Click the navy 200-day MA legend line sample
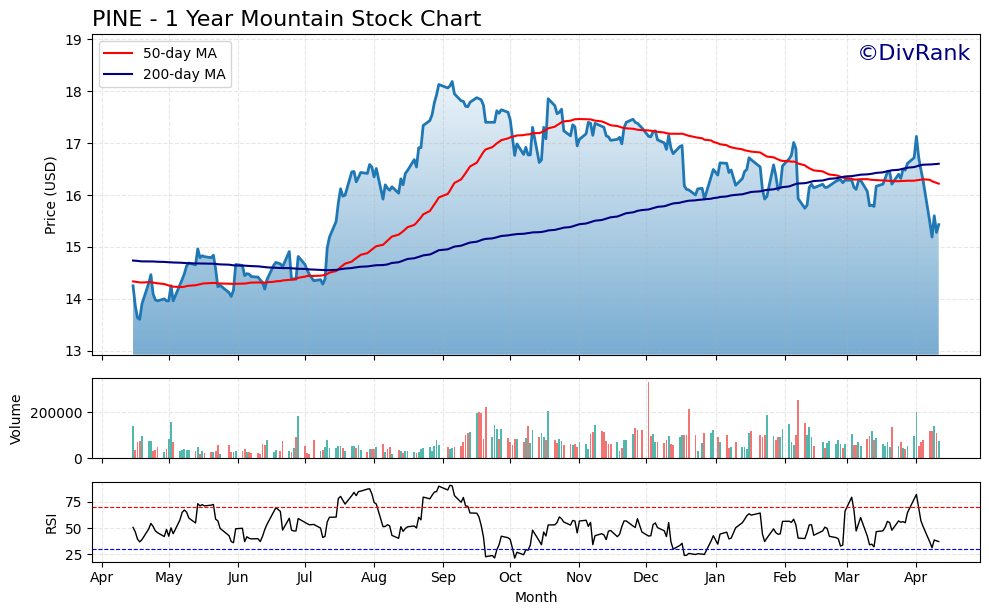The width and height of the screenshot is (989, 615). [119, 74]
